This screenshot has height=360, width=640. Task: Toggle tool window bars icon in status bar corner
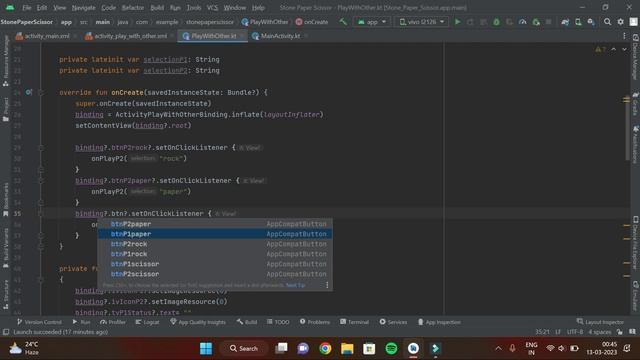6,332
